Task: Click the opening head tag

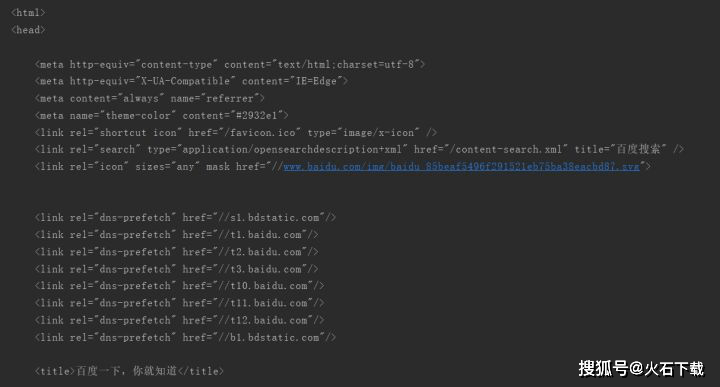Action: [x=28, y=30]
